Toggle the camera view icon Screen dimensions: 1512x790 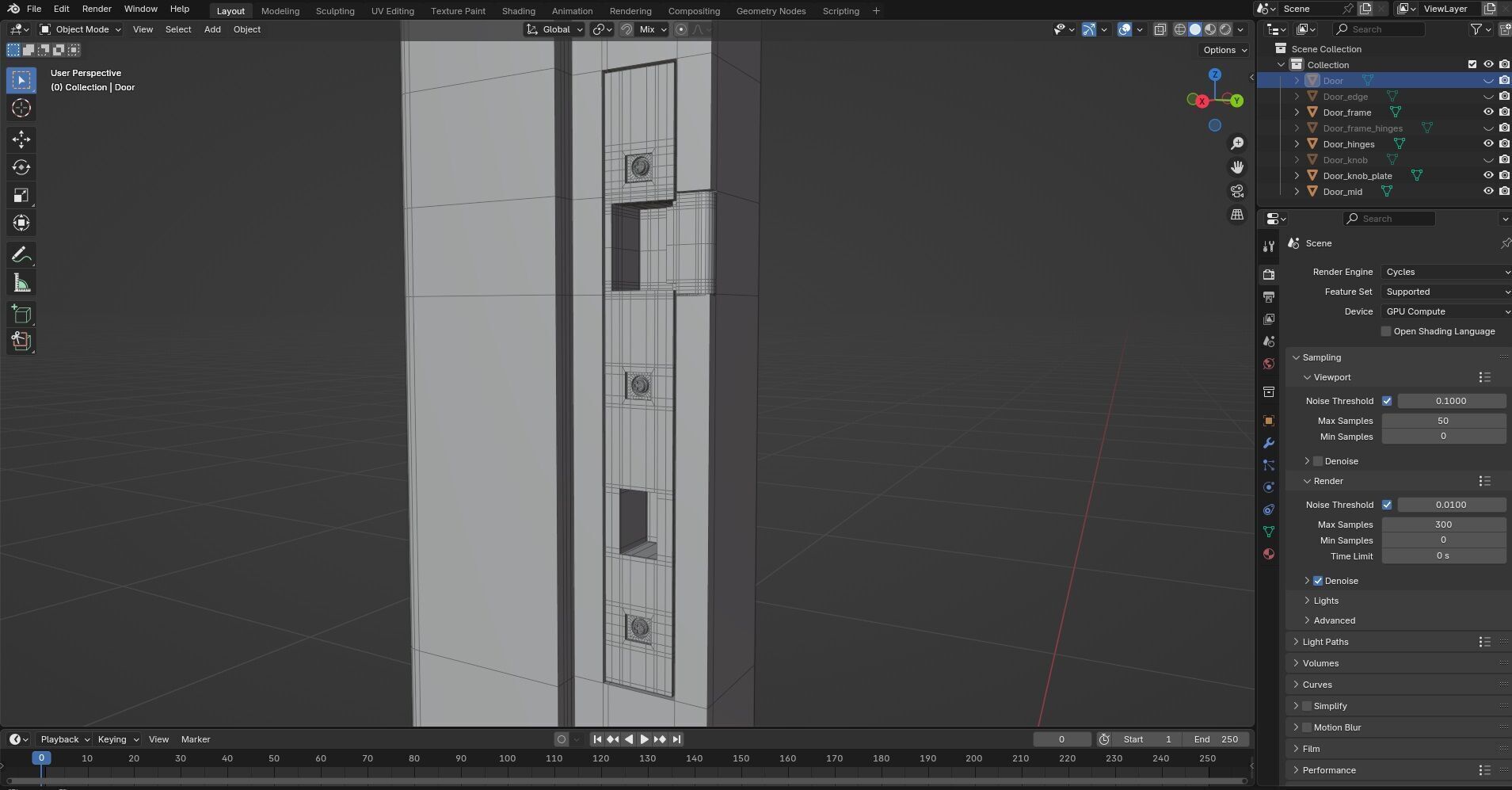1237,191
